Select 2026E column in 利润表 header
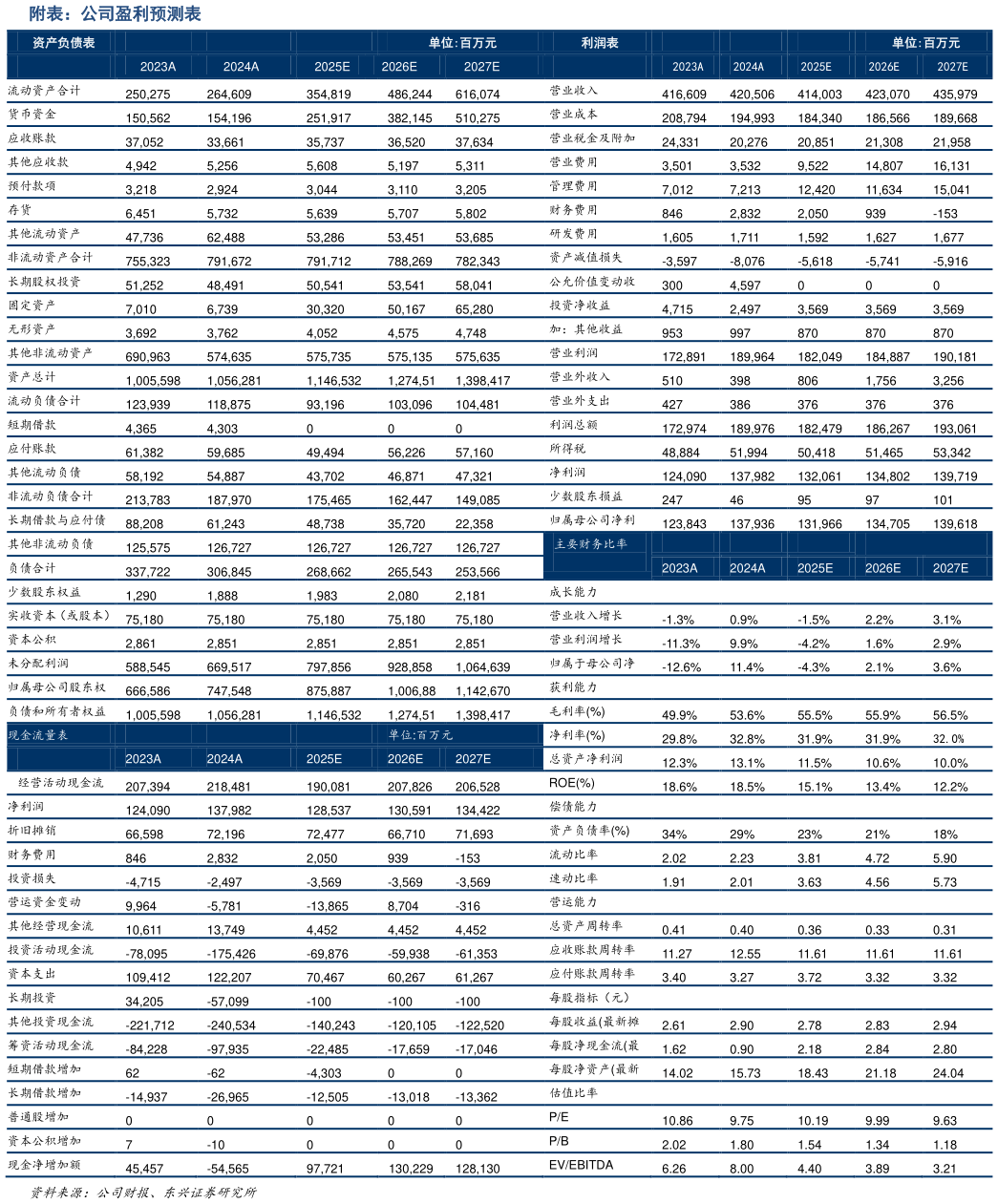Viewport: 998px width, 1204px height. (883, 67)
